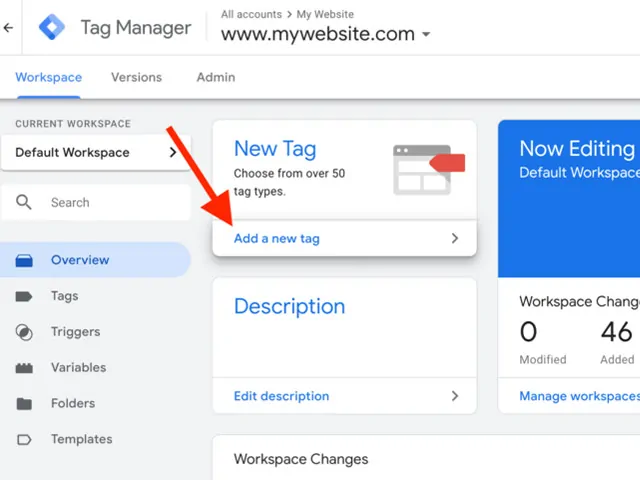Click the Folders icon in sidebar
Image resolution: width=640 pixels, height=480 pixels.
(25, 404)
